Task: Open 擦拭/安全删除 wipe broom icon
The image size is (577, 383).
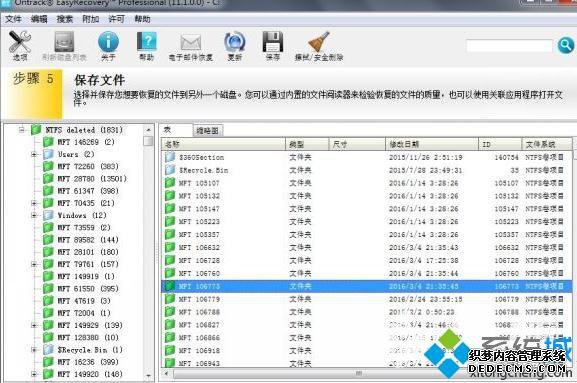Action: tap(319, 42)
